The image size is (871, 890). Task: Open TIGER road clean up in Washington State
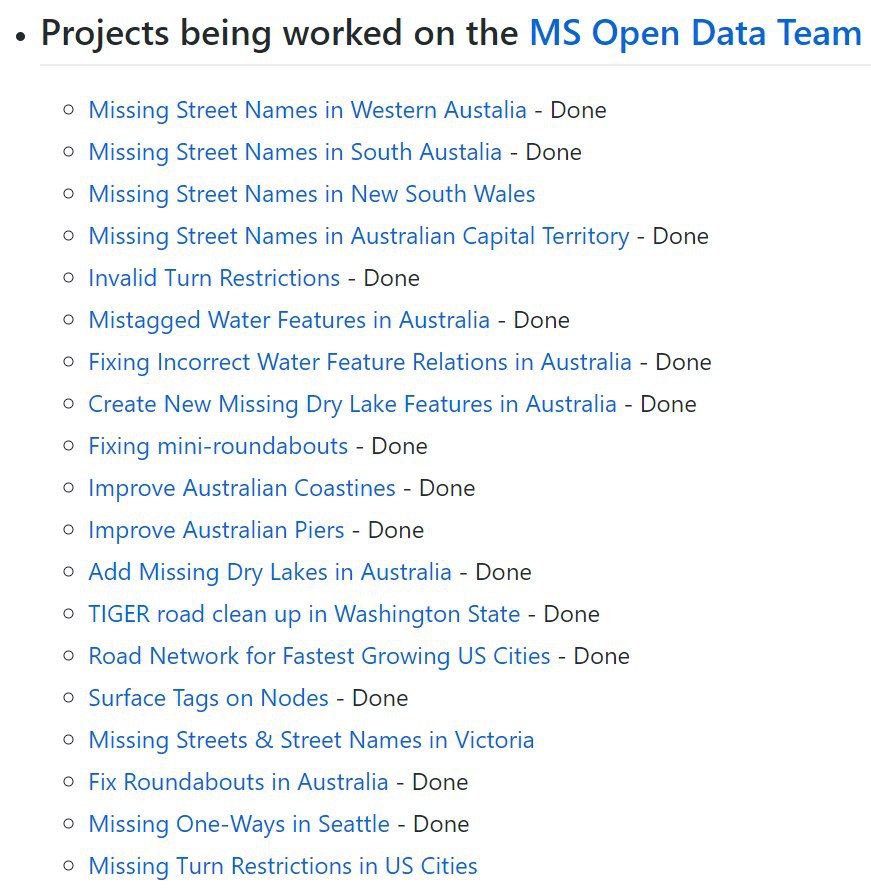tap(305, 614)
